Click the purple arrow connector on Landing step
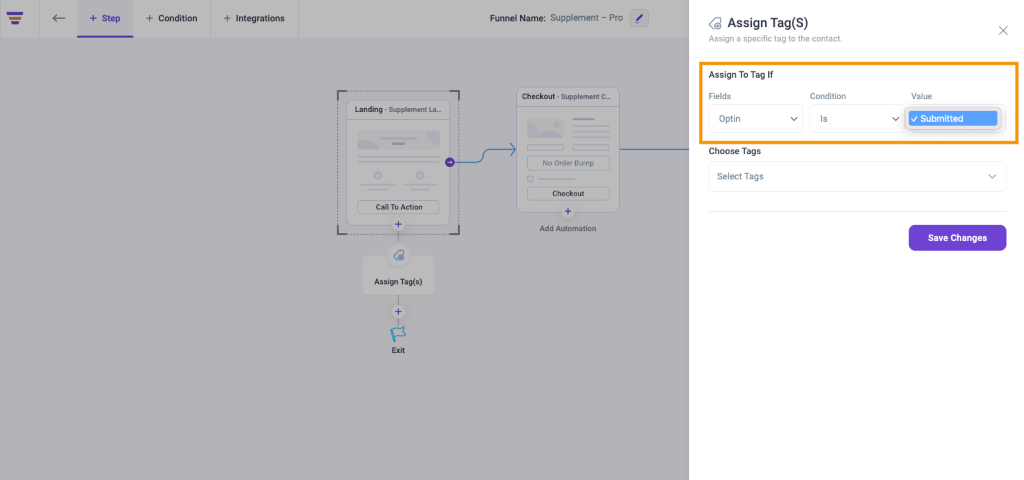Image resolution: width=1024 pixels, height=480 pixels. (x=449, y=162)
